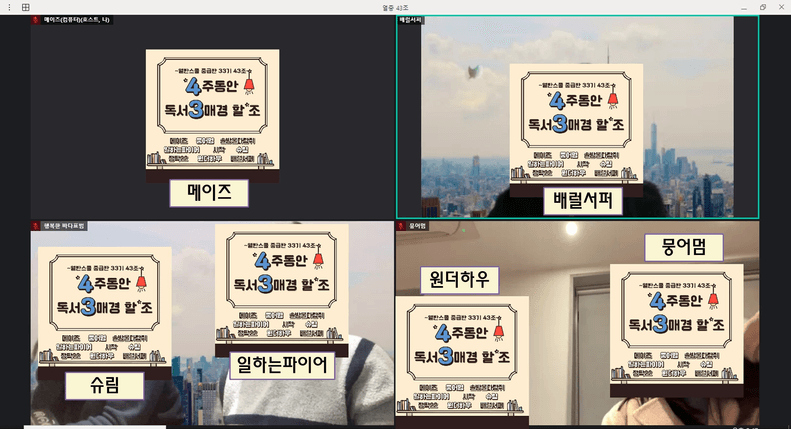Restore down the meeting window
Image resolution: width=791 pixels, height=429 pixels.
(x=763, y=7)
